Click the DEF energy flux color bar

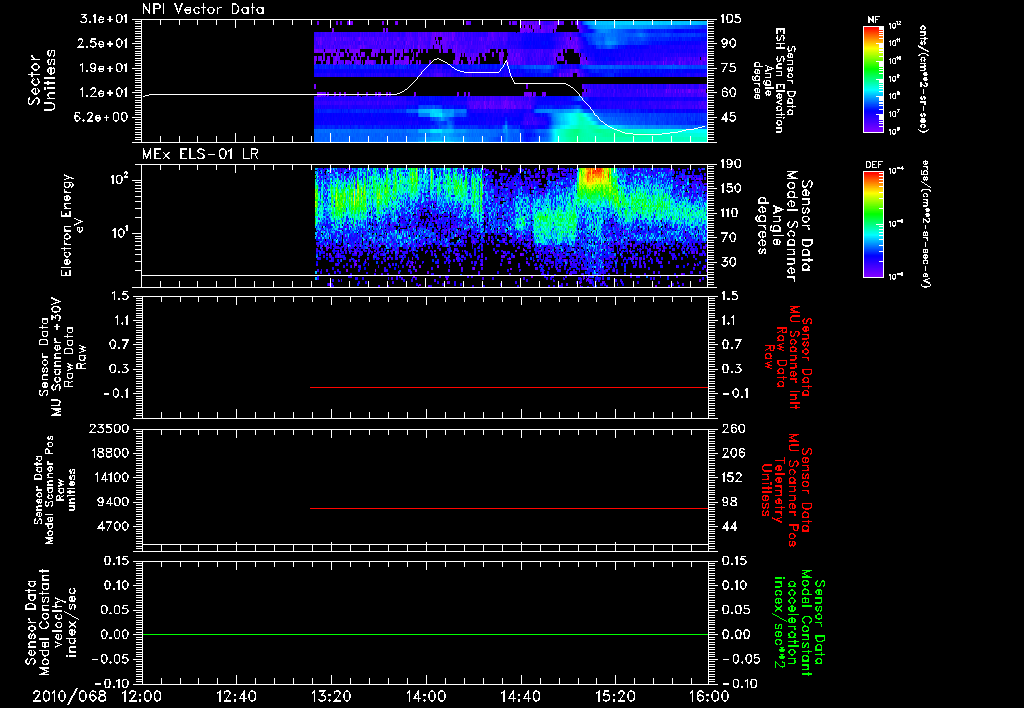874,224
